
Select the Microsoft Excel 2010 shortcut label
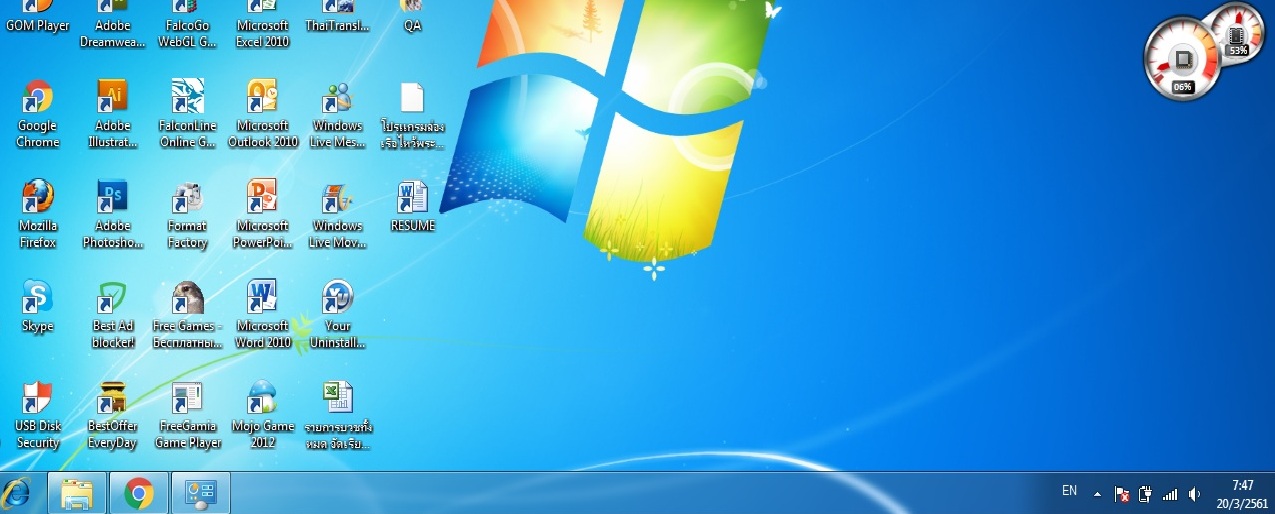click(x=262, y=34)
